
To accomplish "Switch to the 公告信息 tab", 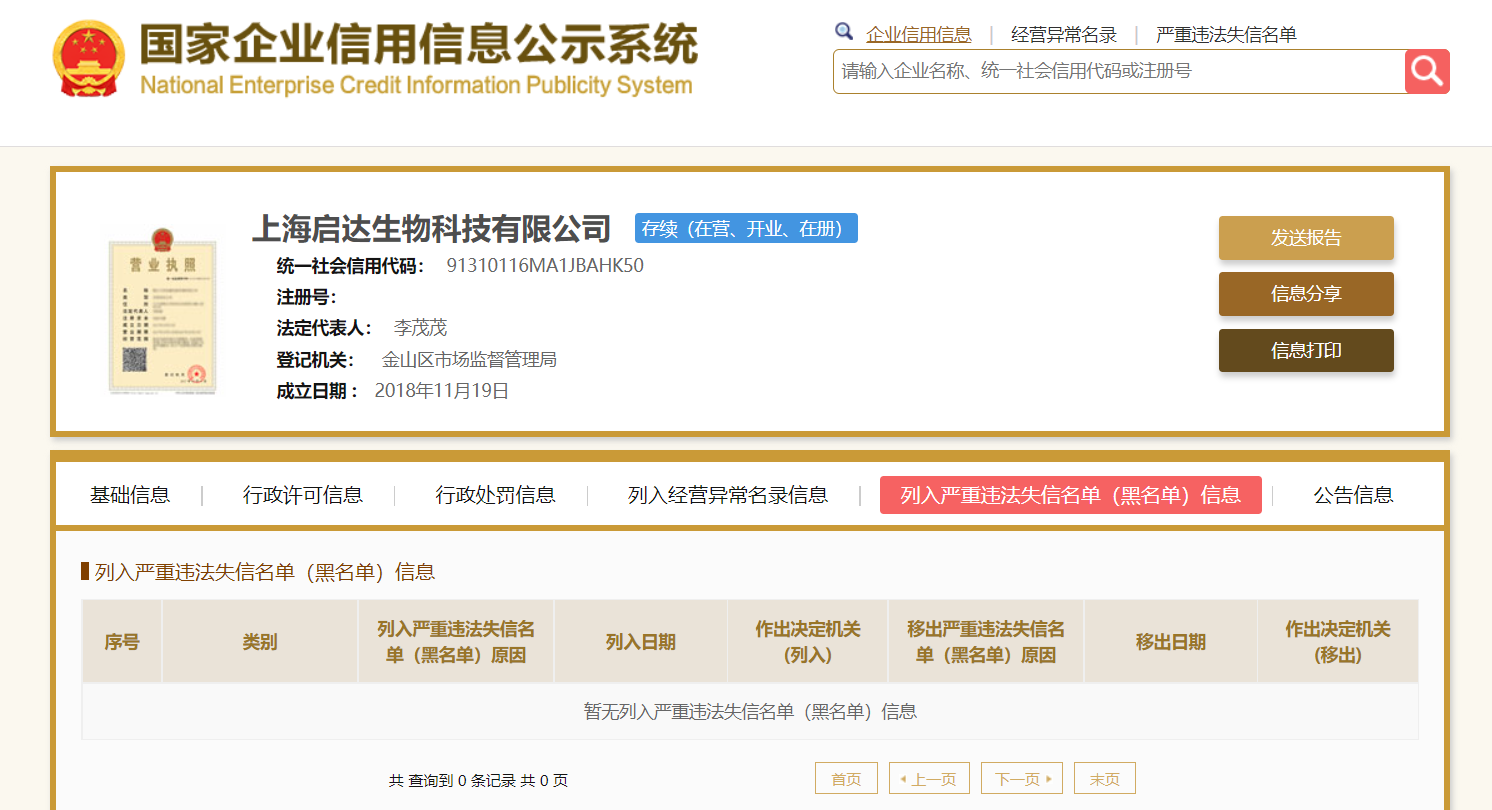I will click(x=1353, y=495).
